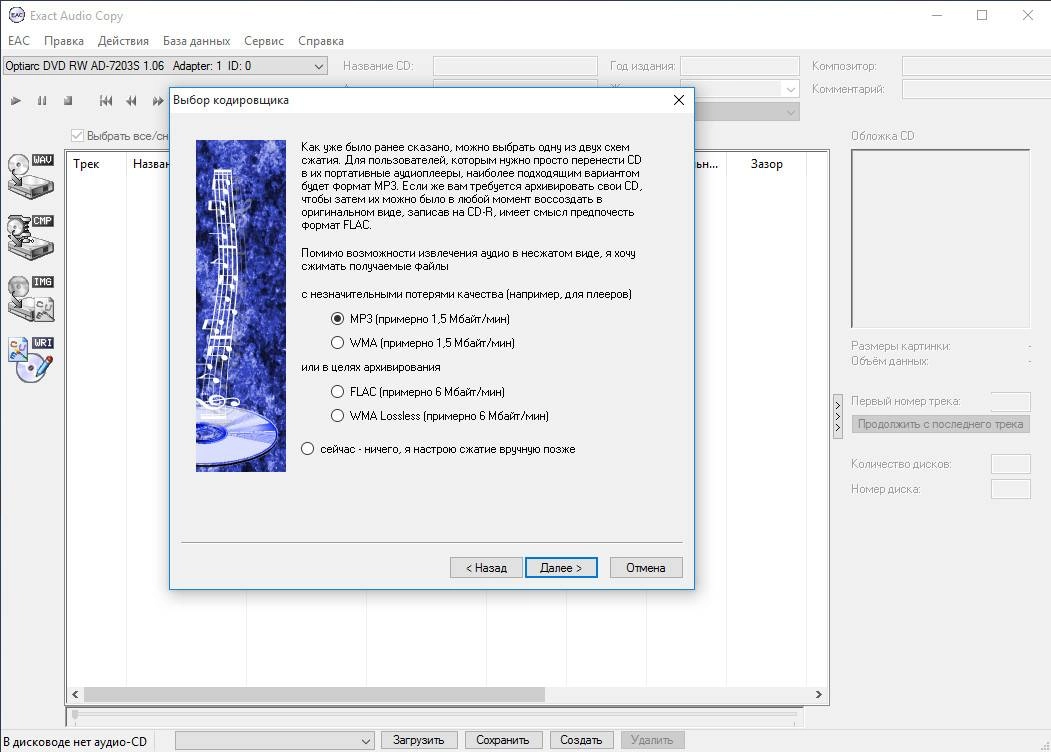Screen dimensions: 1051x752
Task: Click the Комментарий input field
Action: (976, 89)
